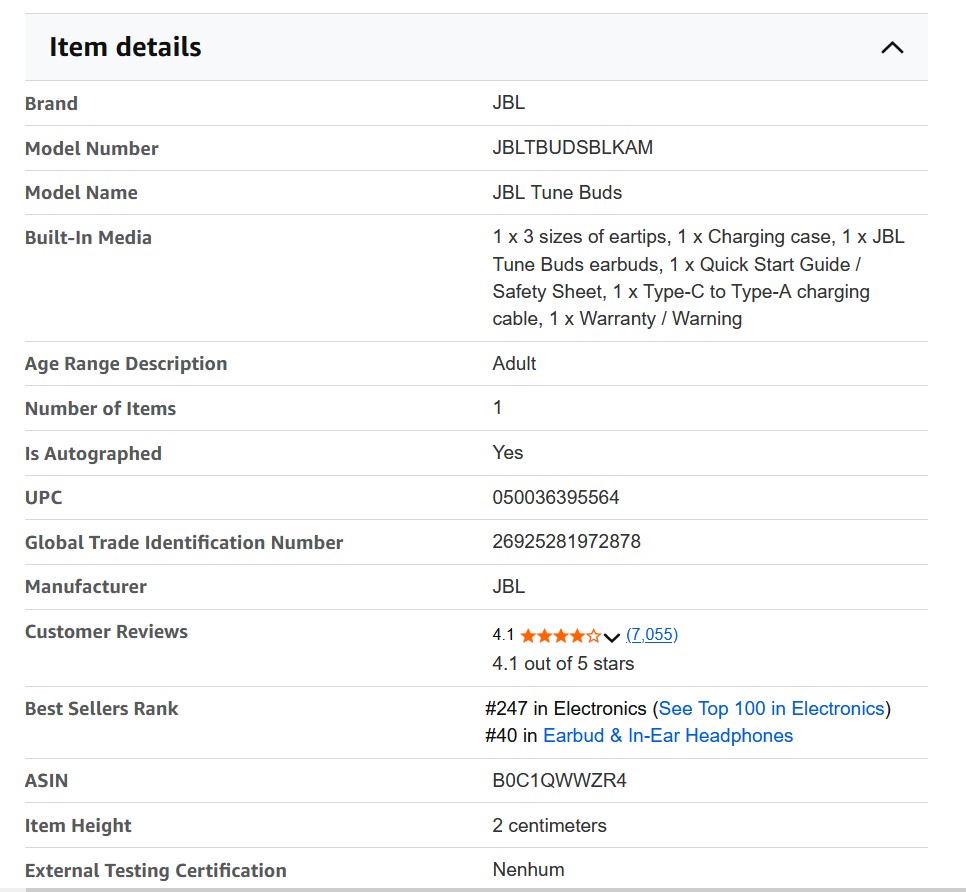Click the Best Sellers Rank label

pyautogui.click(x=101, y=709)
